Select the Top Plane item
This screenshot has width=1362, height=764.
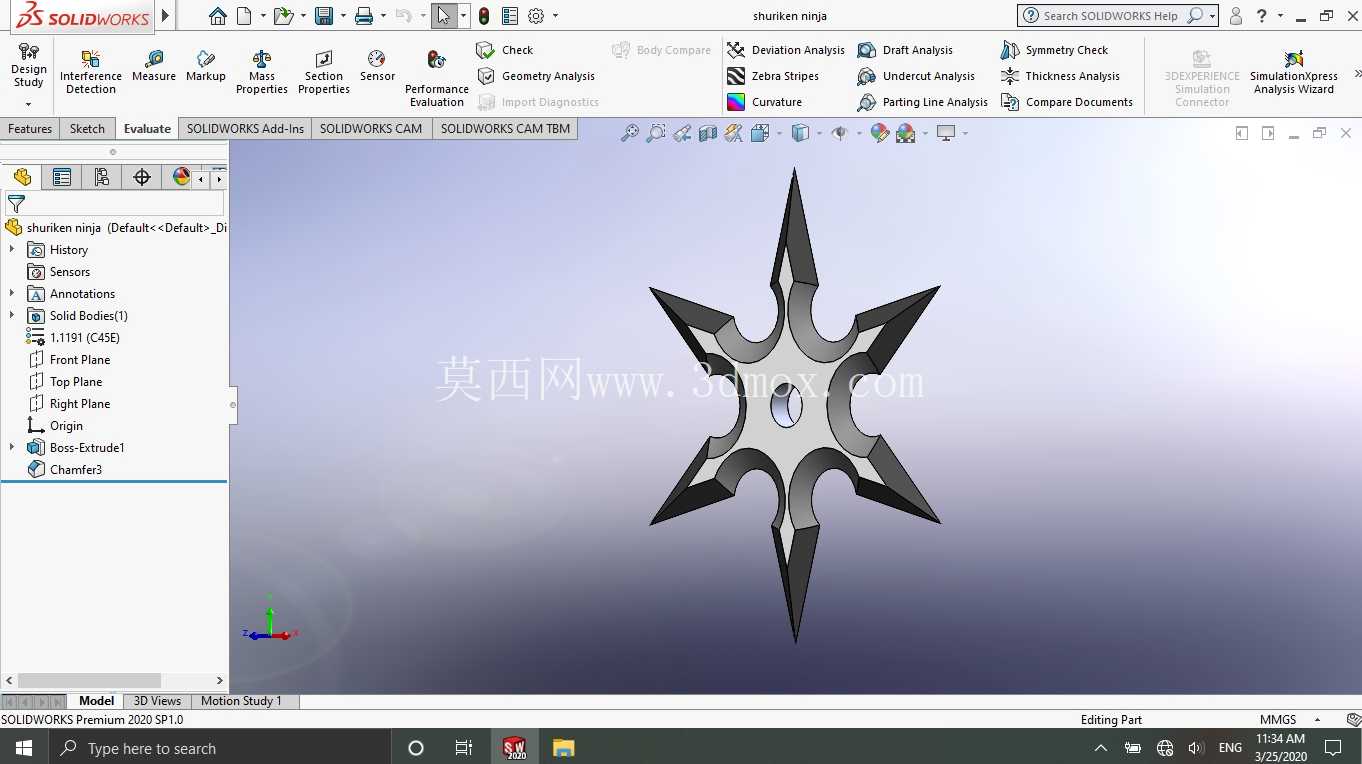(x=65, y=382)
